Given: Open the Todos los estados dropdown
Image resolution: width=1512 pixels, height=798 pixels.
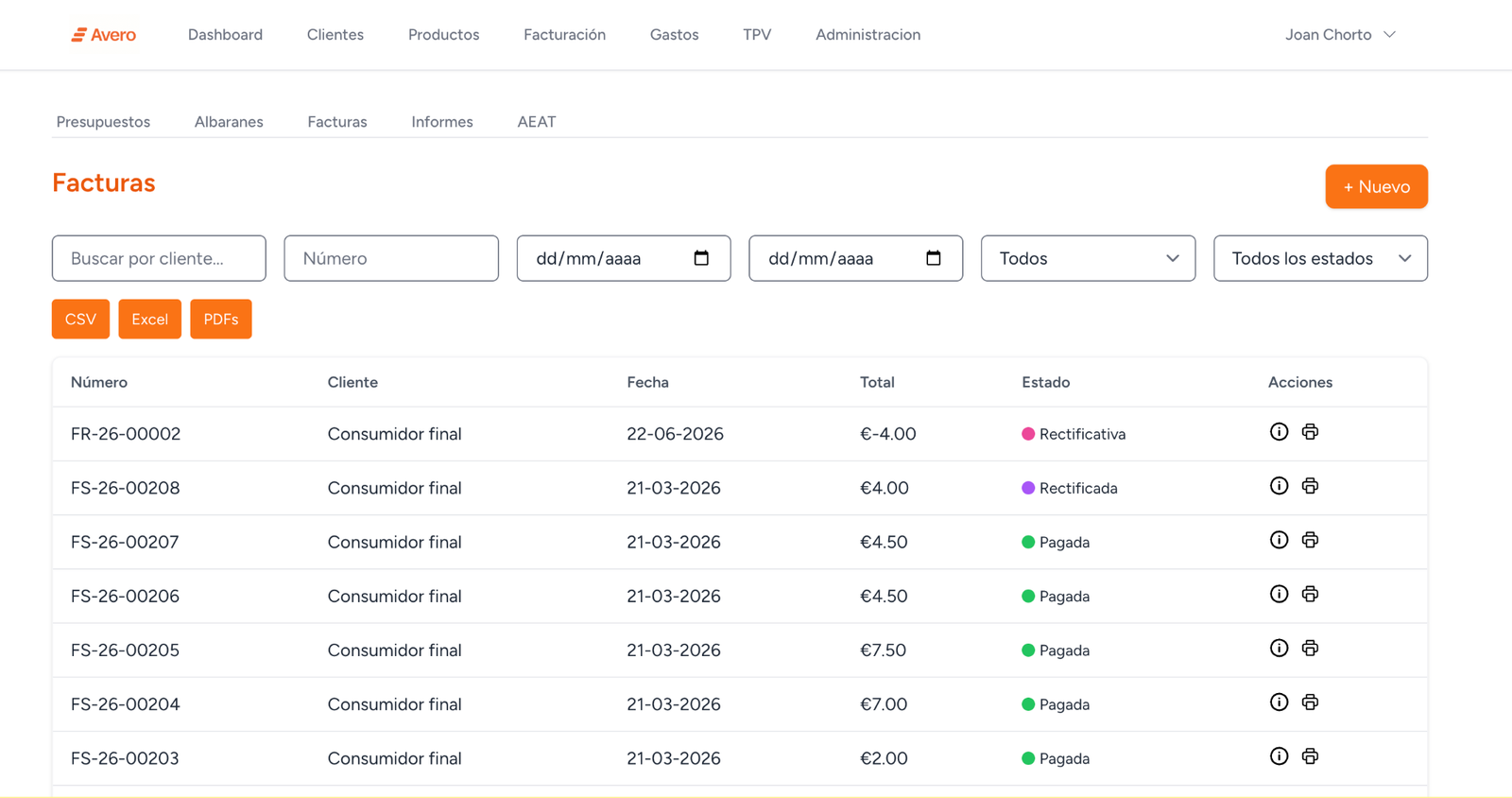Looking at the screenshot, I should (1320, 258).
